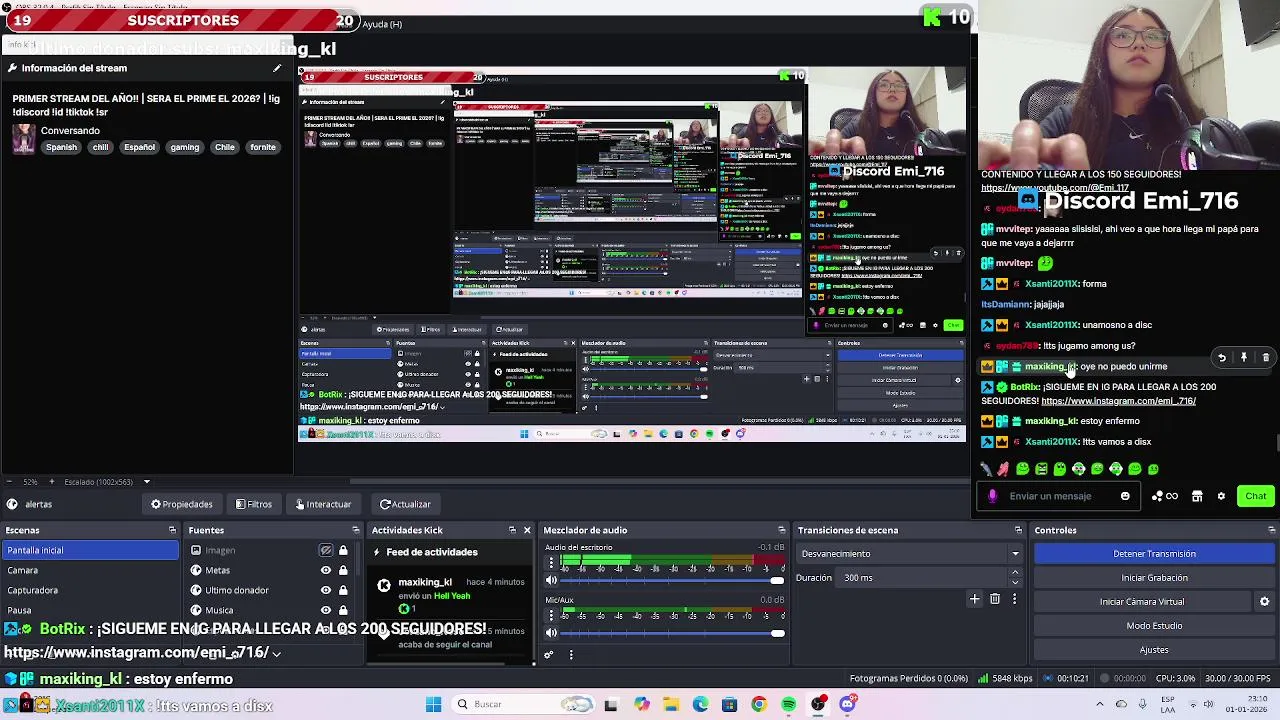Open the emoji picker in chat box

coord(1125,496)
